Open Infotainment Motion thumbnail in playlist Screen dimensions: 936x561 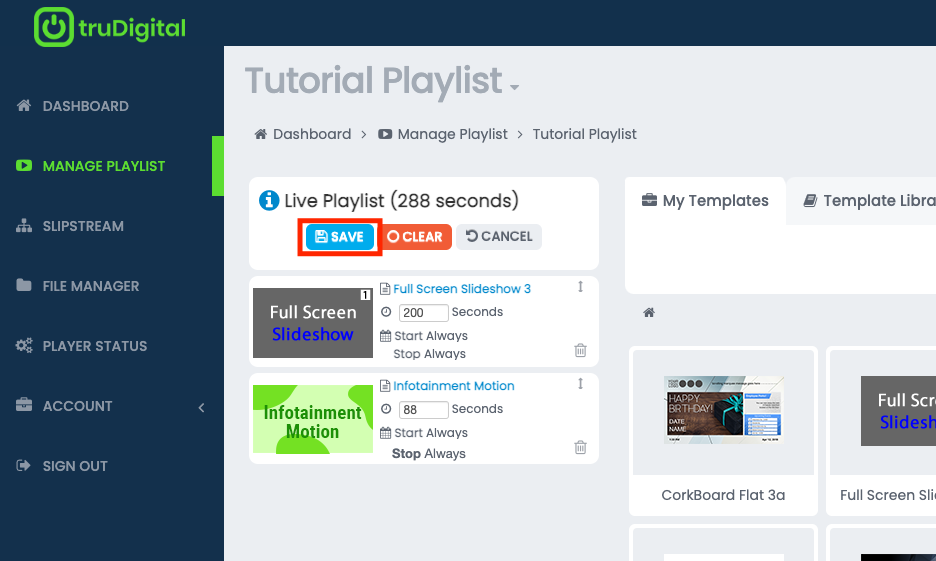(313, 420)
